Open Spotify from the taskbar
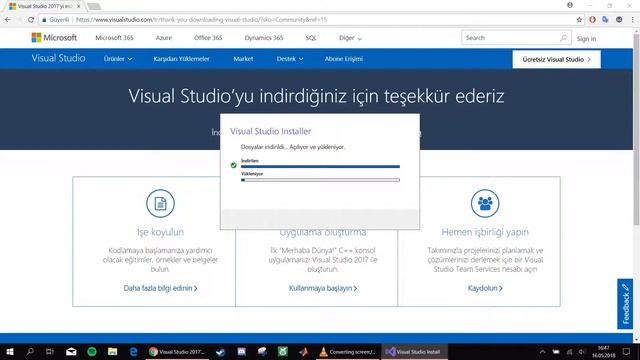 pyautogui.click(x=92, y=351)
